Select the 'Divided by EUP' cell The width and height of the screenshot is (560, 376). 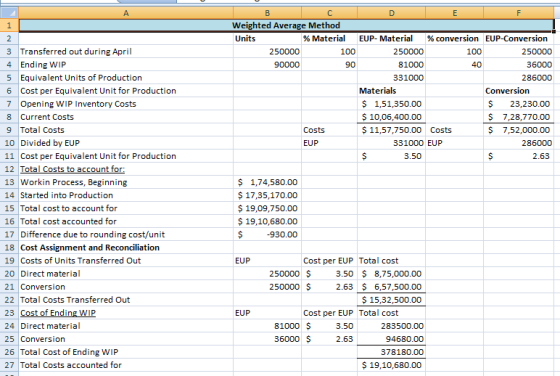[x=126, y=143]
